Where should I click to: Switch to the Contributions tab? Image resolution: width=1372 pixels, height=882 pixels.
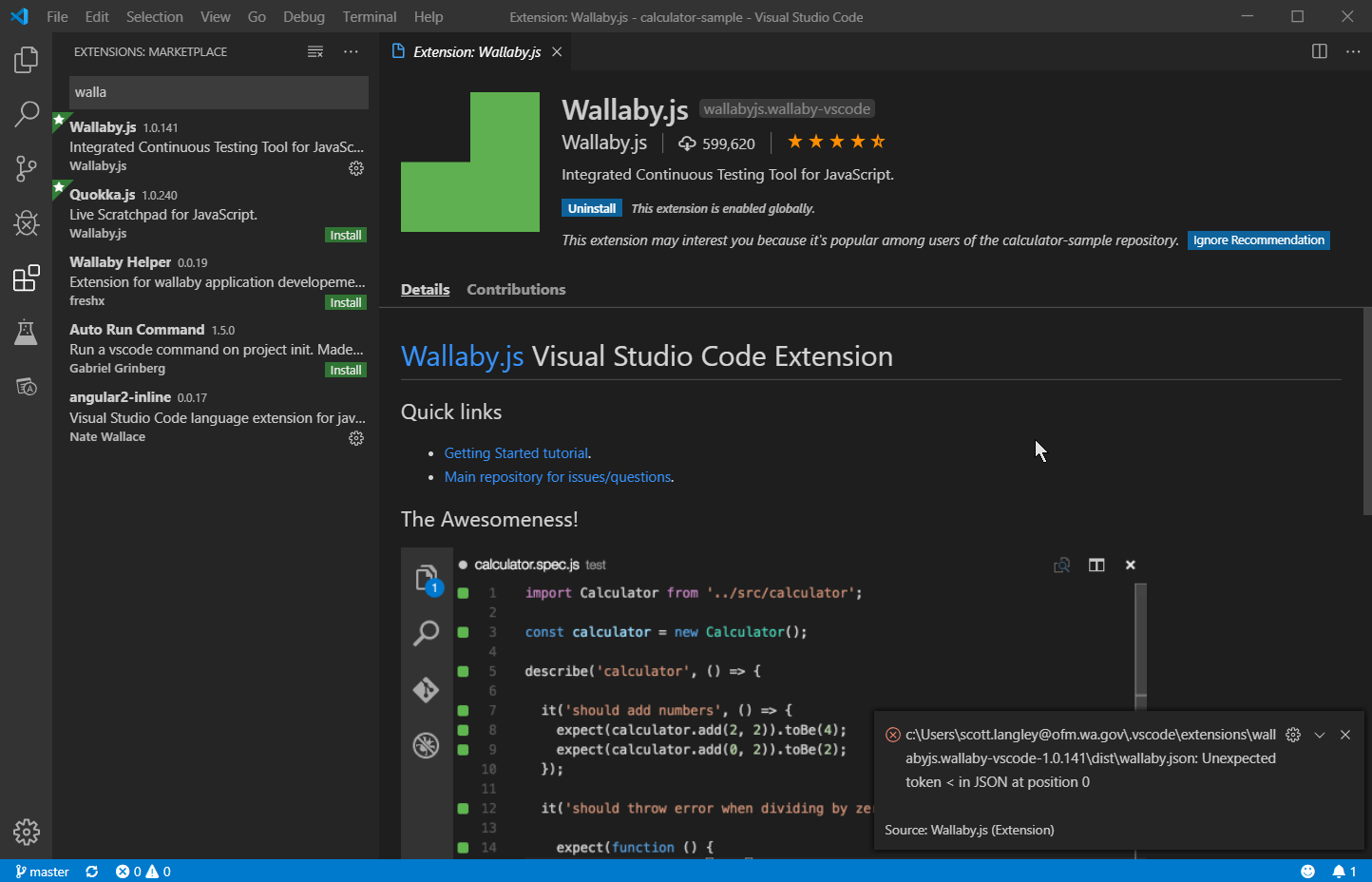pyautogui.click(x=516, y=289)
